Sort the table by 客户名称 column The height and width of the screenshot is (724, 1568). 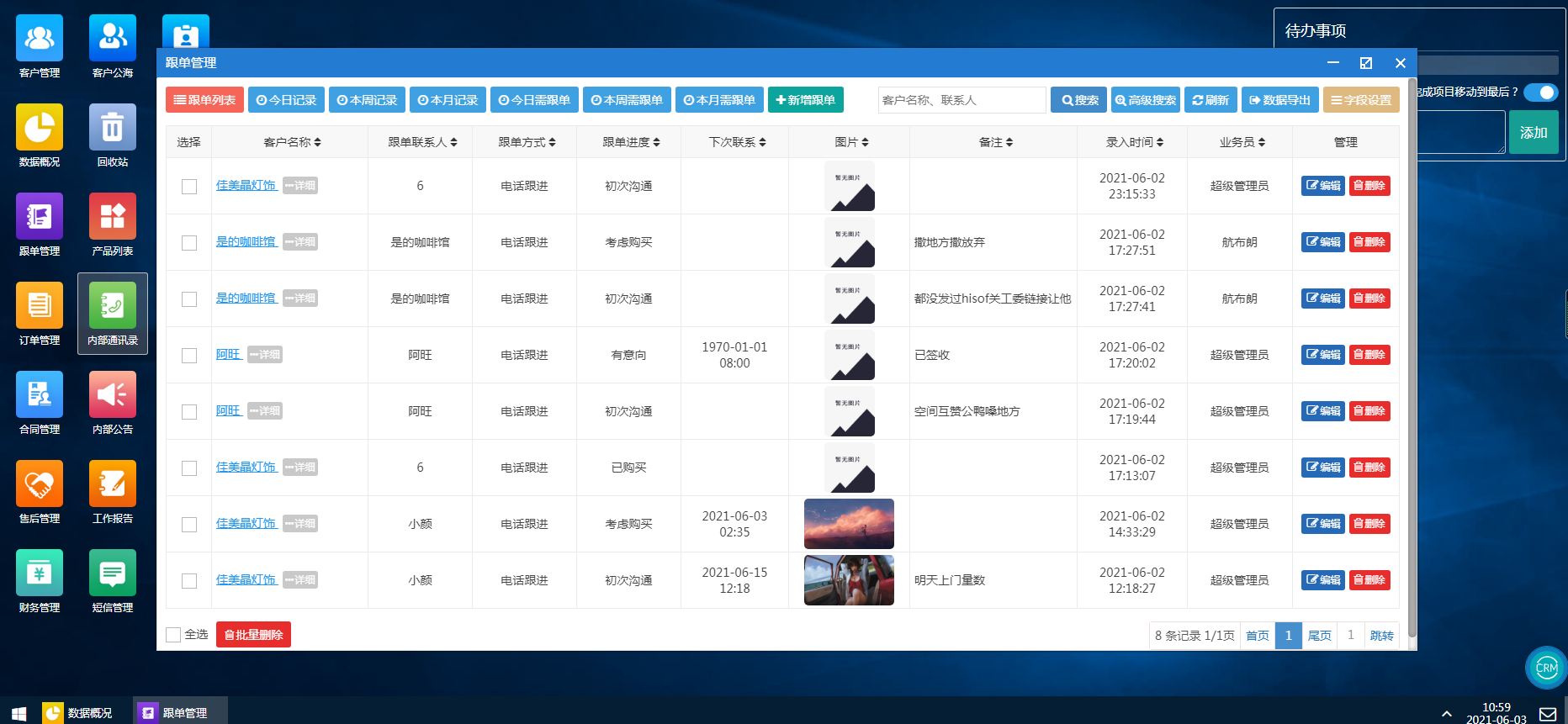coord(292,143)
